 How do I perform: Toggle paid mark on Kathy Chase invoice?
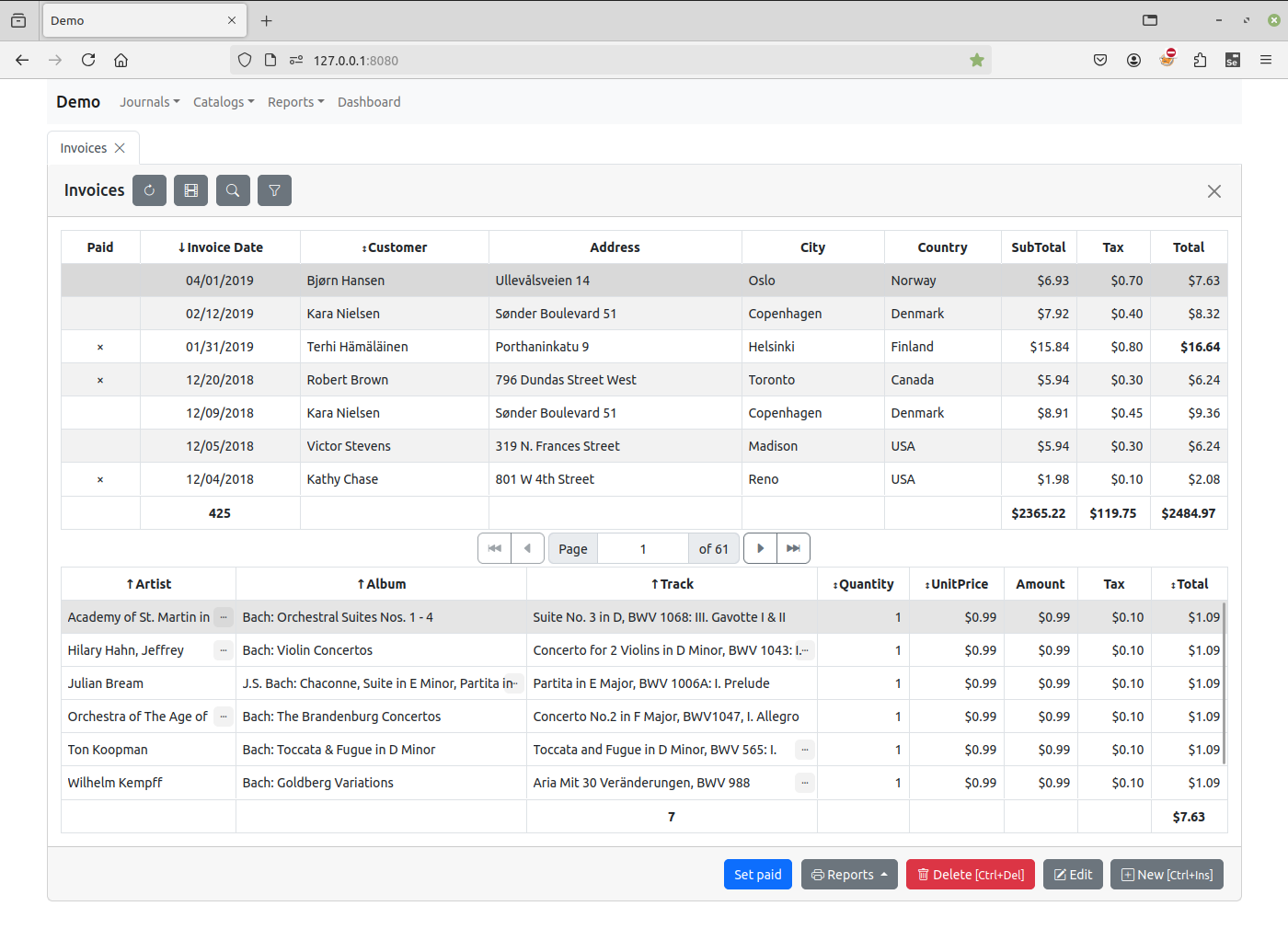click(x=100, y=479)
